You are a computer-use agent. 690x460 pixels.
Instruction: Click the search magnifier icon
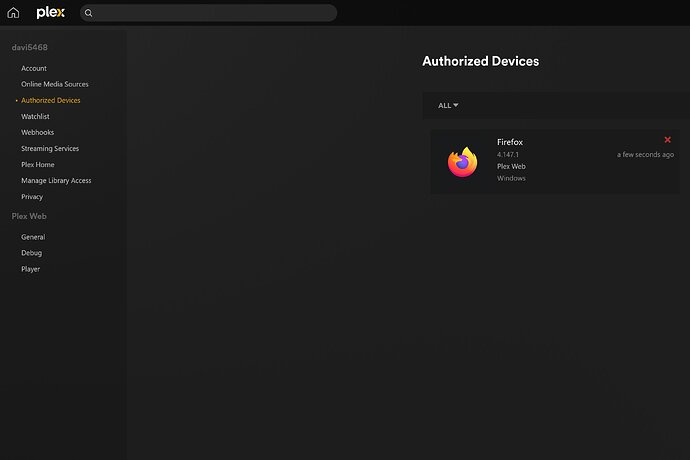(x=88, y=13)
